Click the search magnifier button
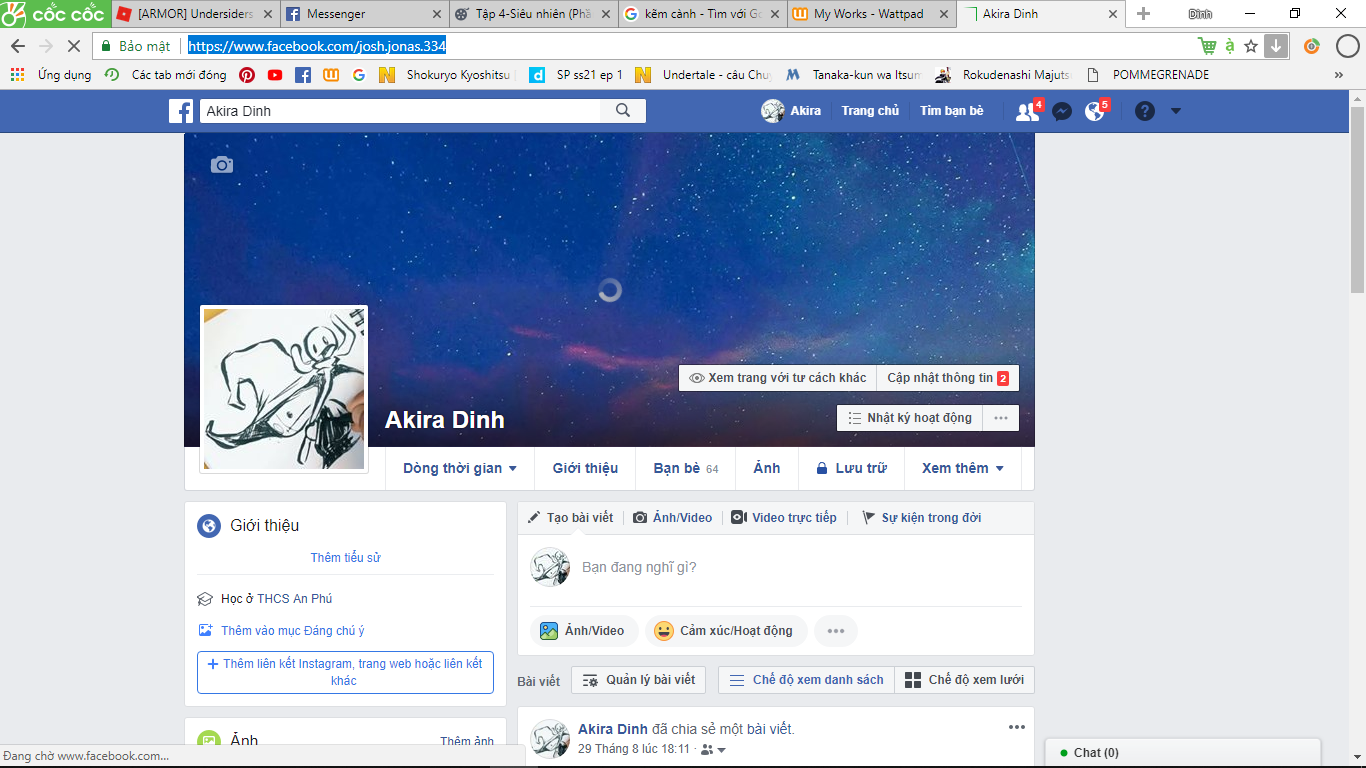This screenshot has height=768, width=1366. [x=623, y=111]
